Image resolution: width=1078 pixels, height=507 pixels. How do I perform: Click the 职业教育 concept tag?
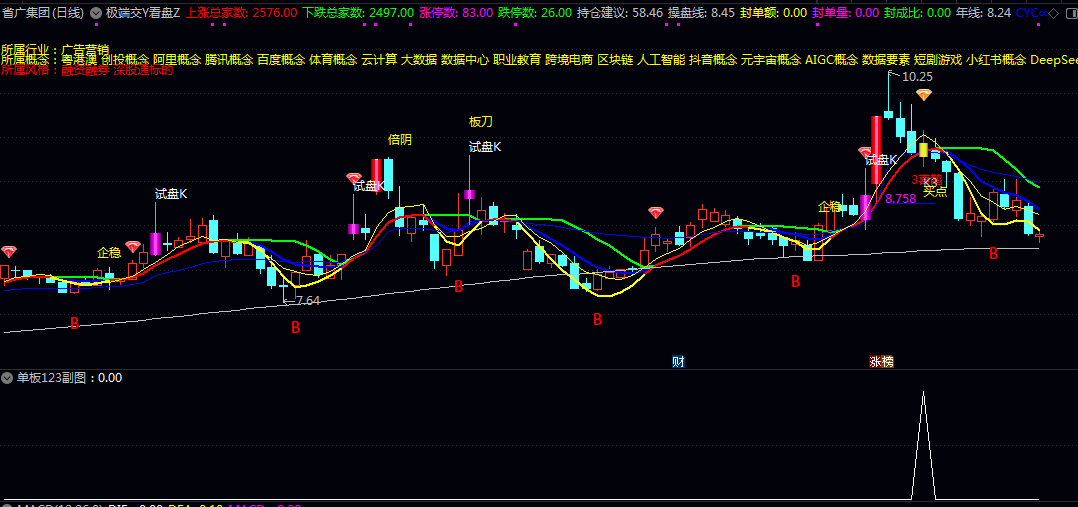point(517,60)
